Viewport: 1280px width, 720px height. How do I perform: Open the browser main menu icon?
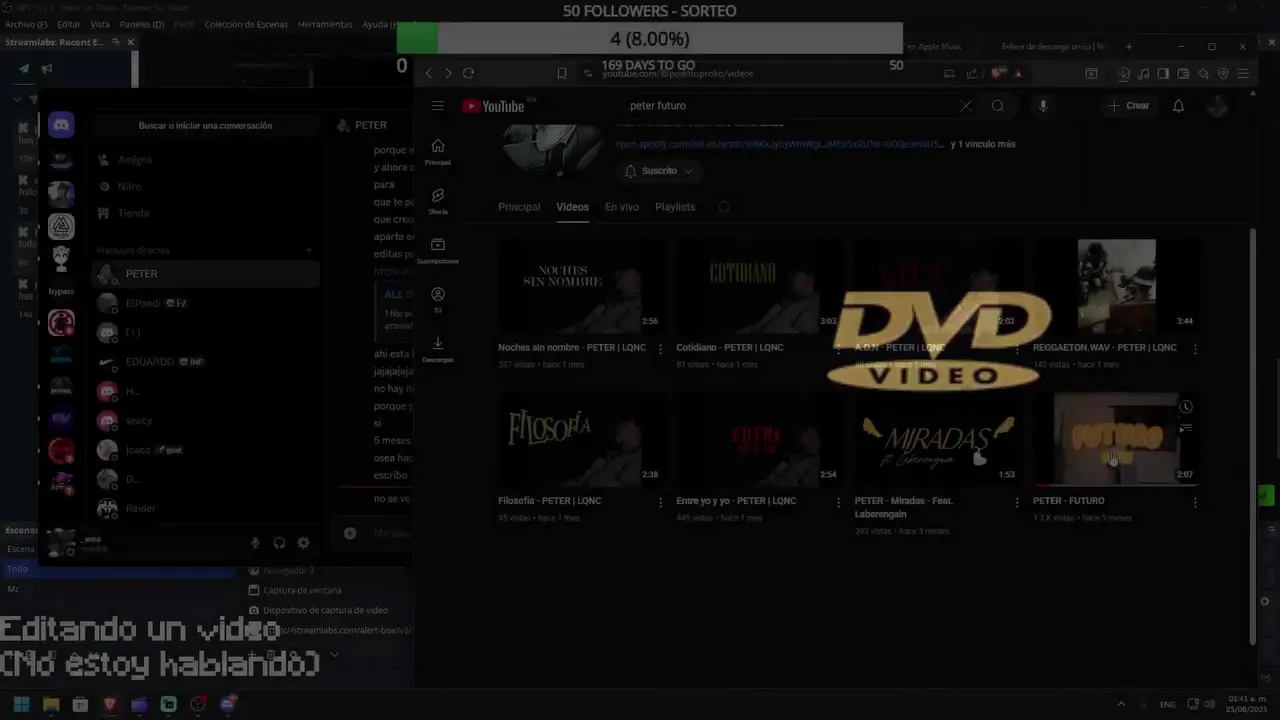pyautogui.click(x=1243, y=73)
